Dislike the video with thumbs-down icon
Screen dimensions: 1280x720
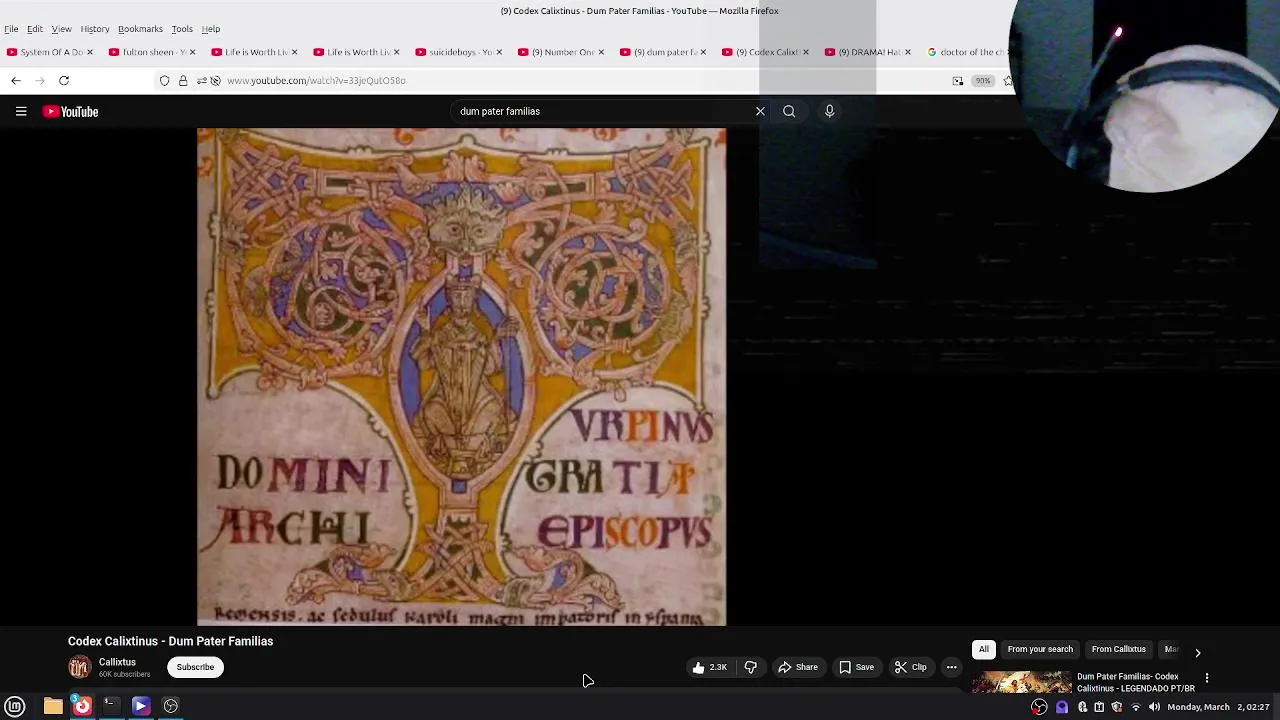(750, 667)
